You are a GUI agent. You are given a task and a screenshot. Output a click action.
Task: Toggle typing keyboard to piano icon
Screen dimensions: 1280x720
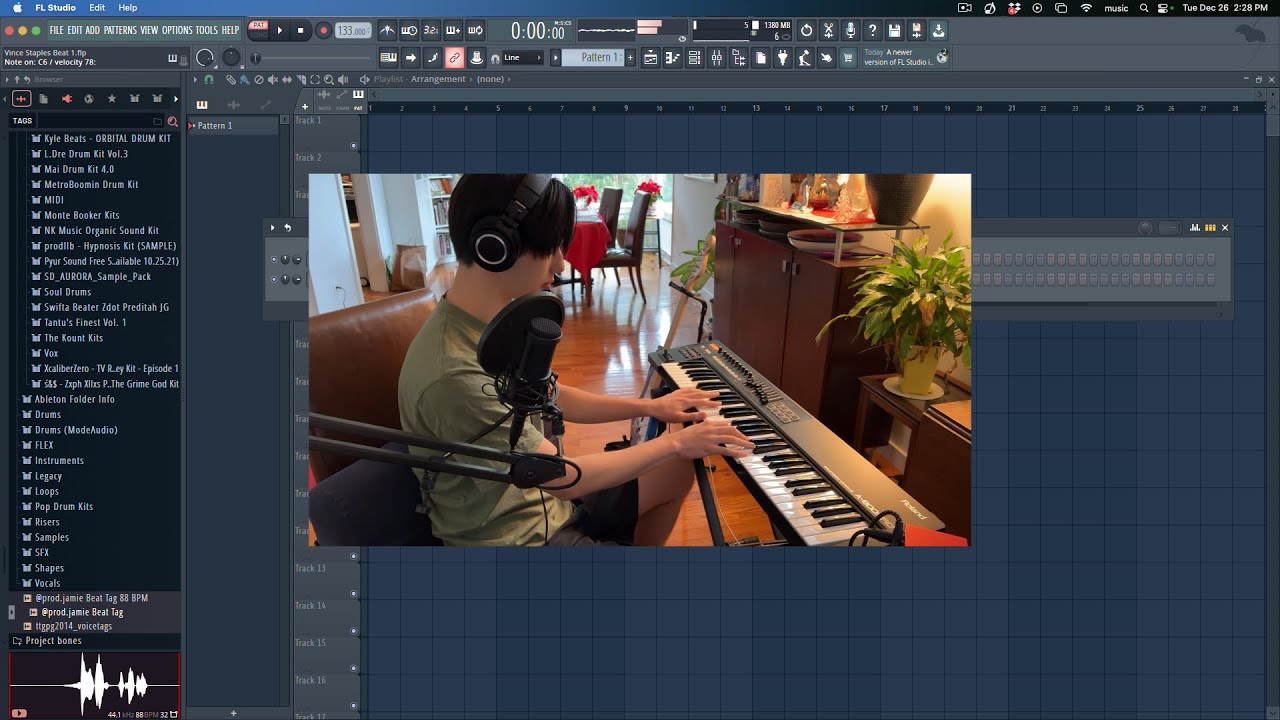pos(389,58)
